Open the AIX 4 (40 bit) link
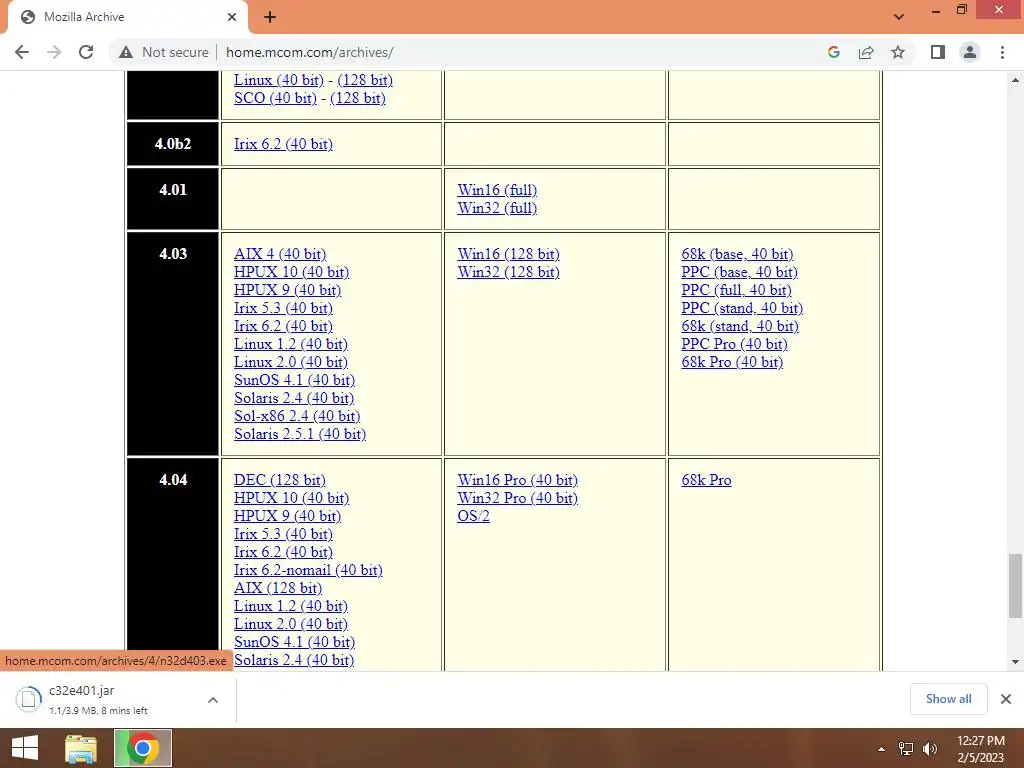This screenshot has height=768, width=1024. tap(280, 253)
